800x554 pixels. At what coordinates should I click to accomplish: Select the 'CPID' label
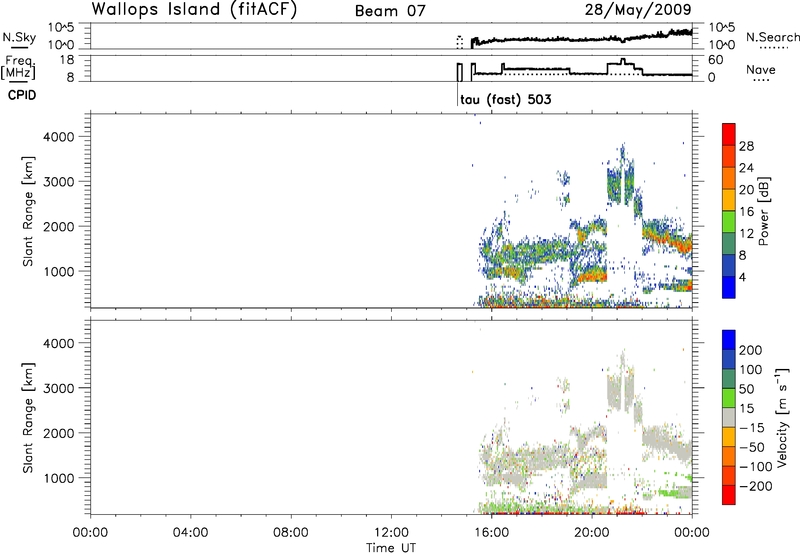[22, 95]
